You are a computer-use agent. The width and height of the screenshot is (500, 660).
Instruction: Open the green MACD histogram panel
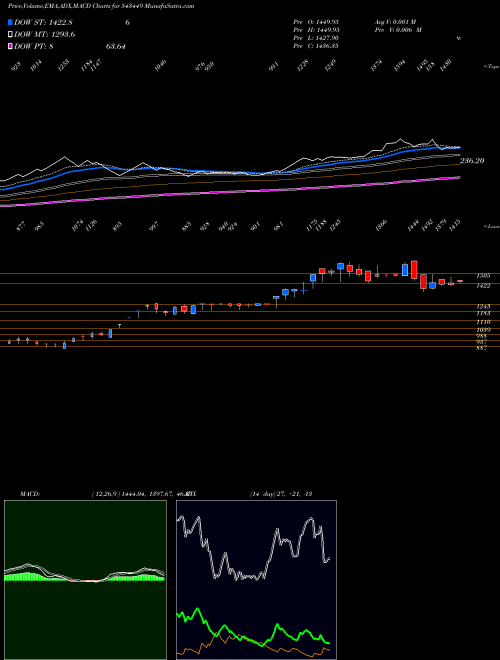pos(85,580)
